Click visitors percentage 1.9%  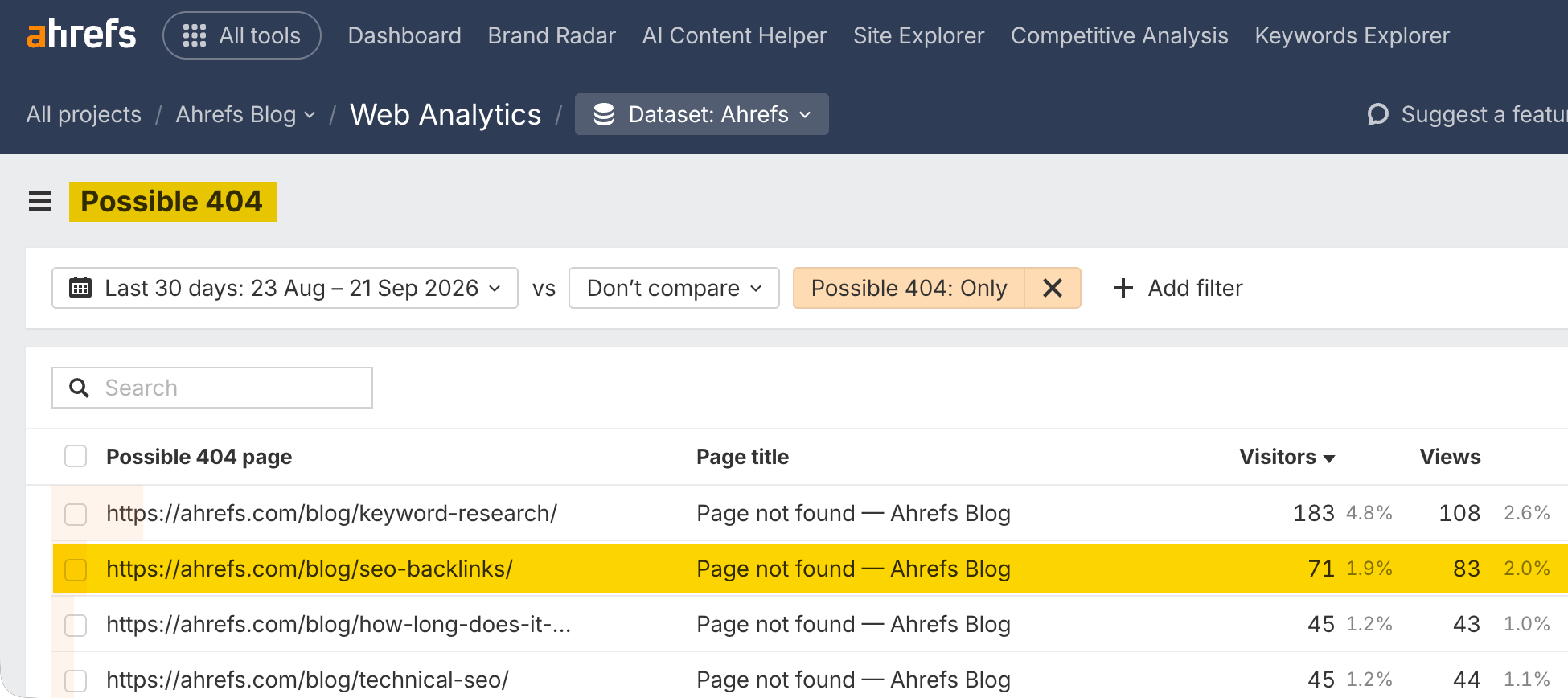pyautogui.click(x=1369, y=569)
